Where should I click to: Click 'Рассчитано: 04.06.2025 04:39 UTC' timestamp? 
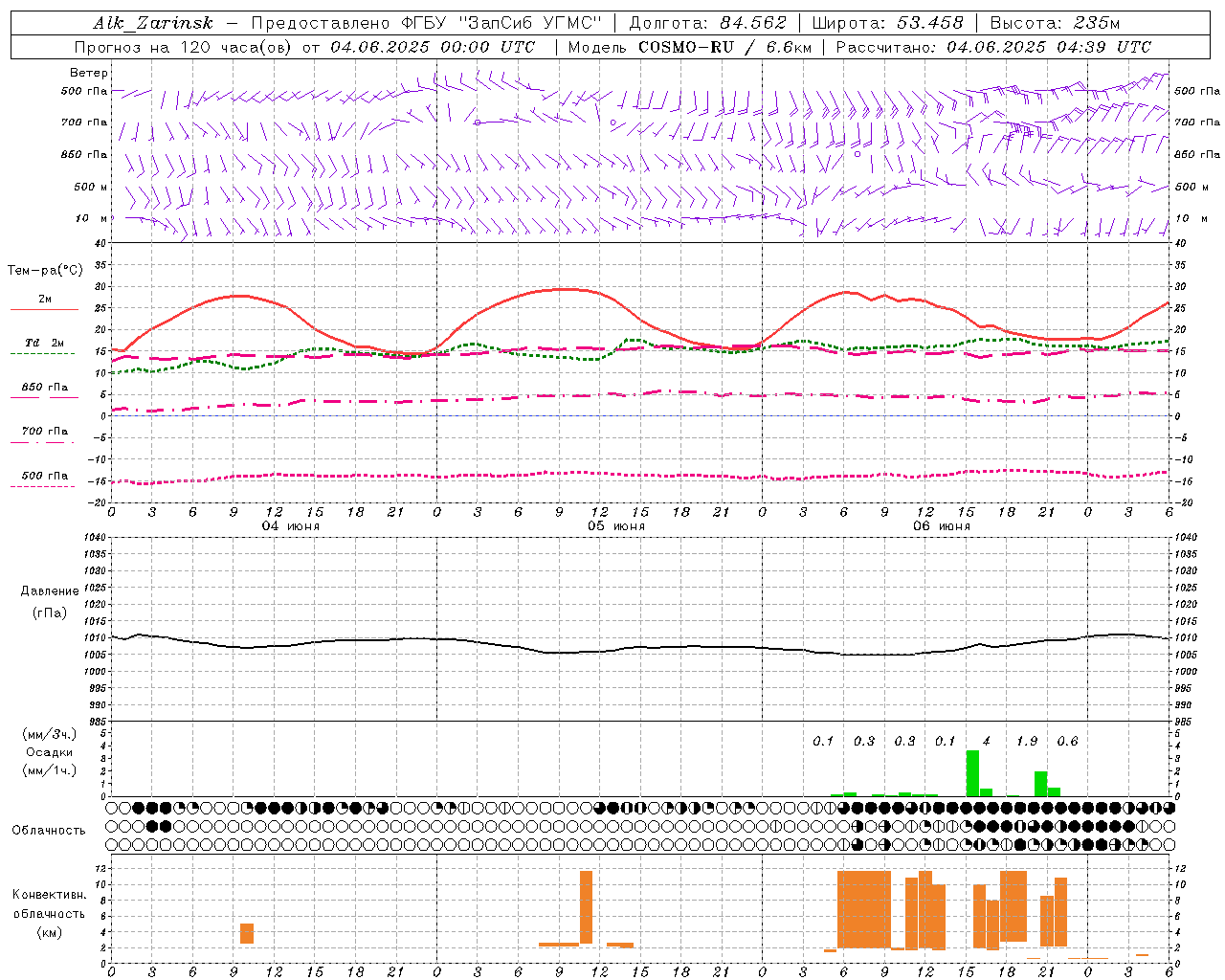click(x=993, y=47)
